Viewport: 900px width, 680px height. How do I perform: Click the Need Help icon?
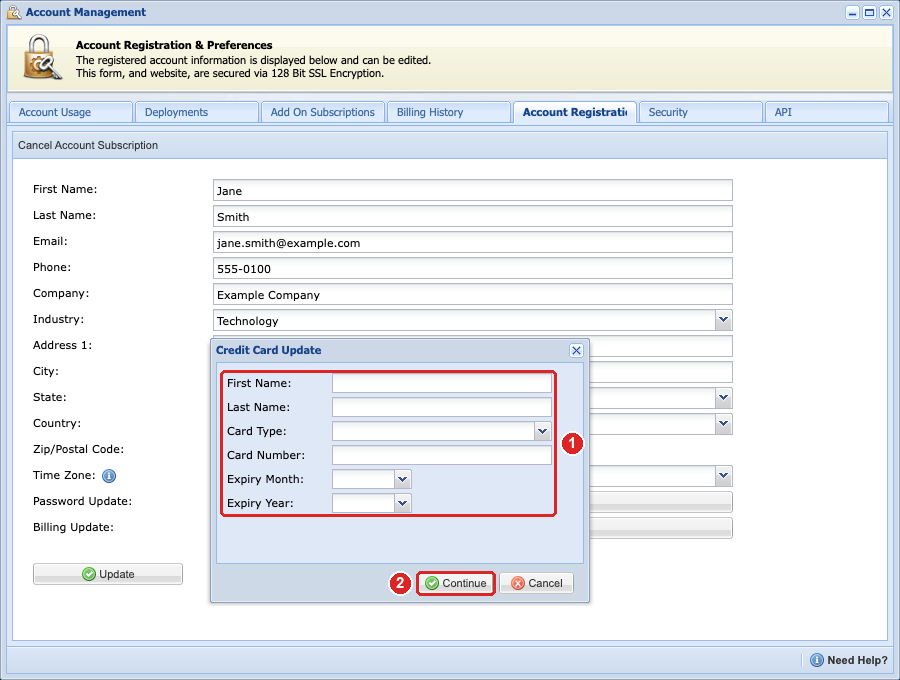816,660
